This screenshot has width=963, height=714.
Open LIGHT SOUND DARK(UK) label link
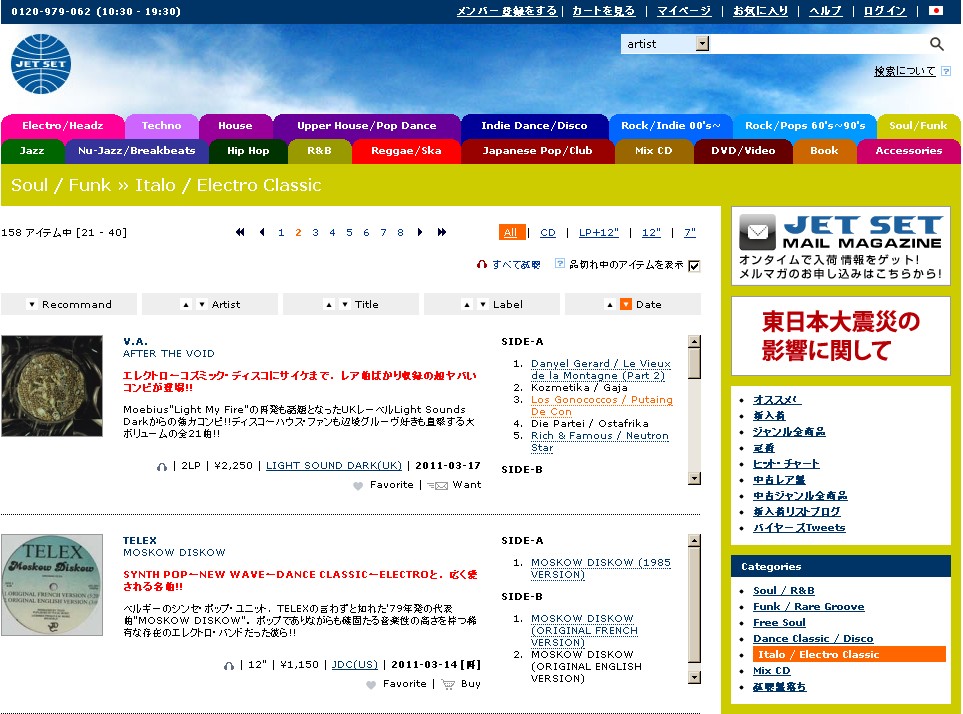click(x=333, y=465)
